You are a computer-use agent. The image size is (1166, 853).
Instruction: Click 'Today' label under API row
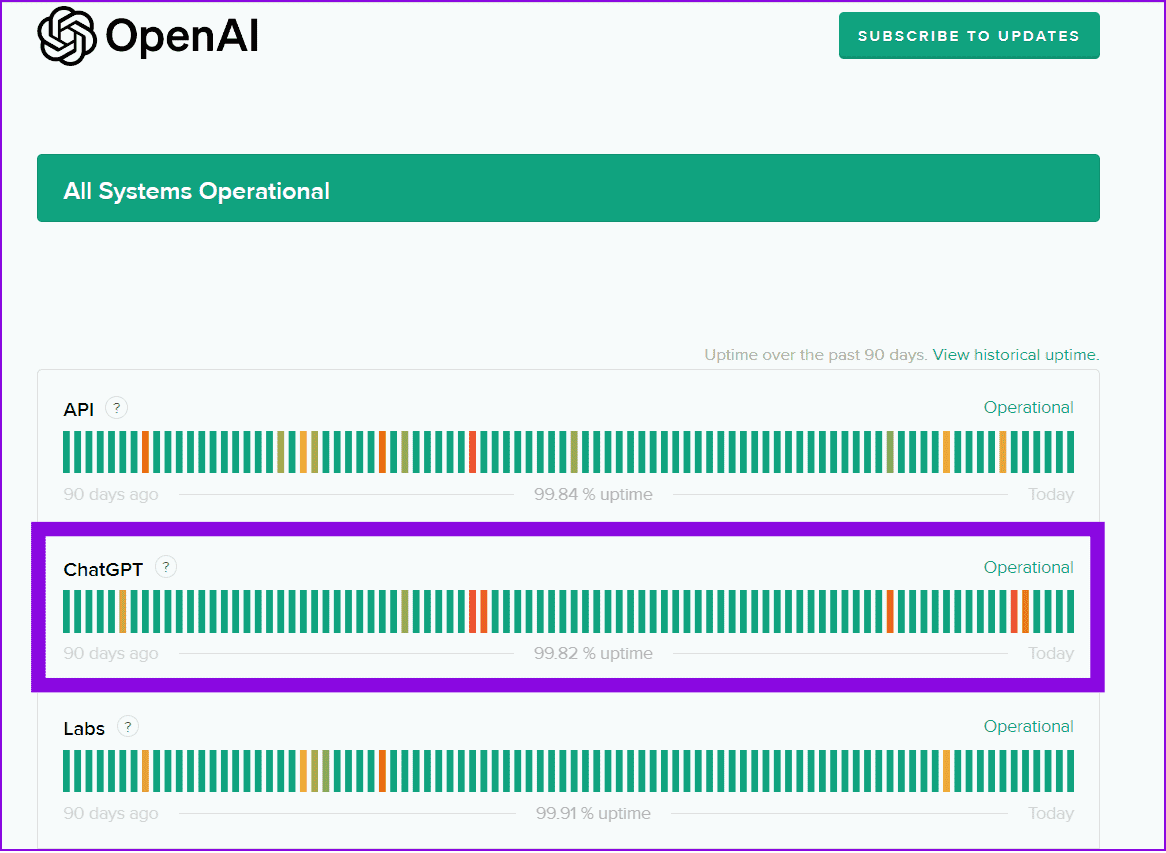[x=1051, y=495]
